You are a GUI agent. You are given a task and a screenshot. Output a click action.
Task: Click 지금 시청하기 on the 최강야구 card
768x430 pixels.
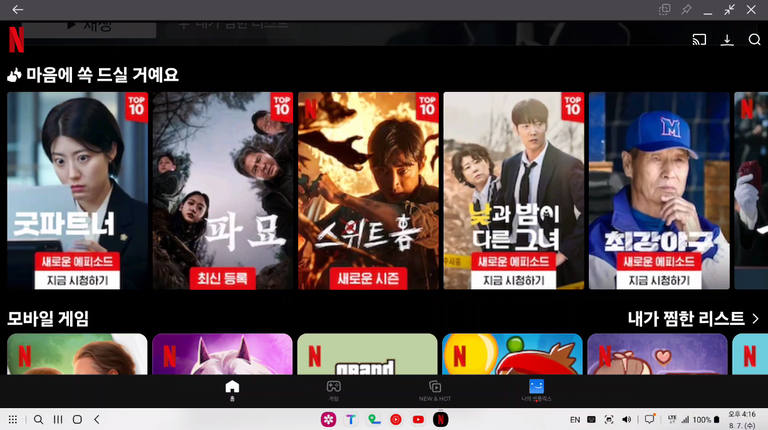(x=659, y=280)
